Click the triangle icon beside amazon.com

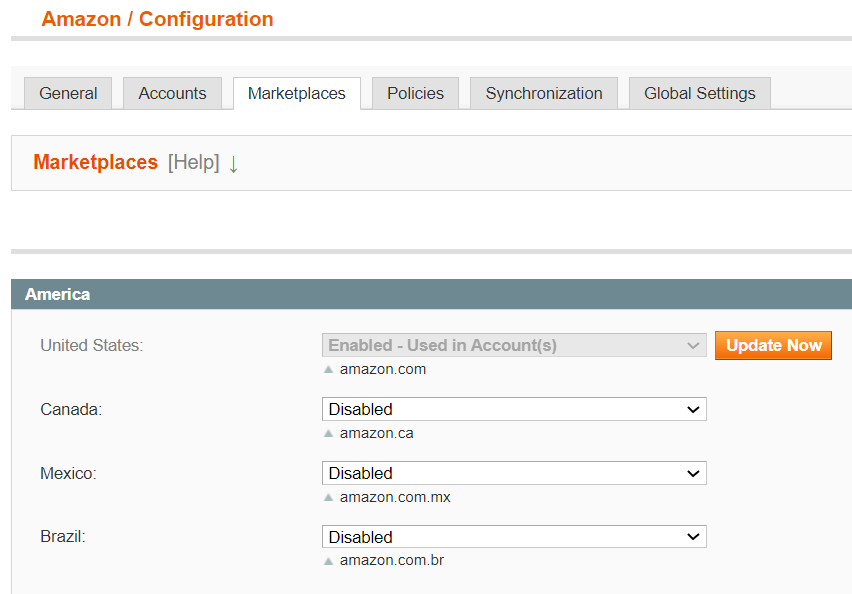tap(328, 370)
